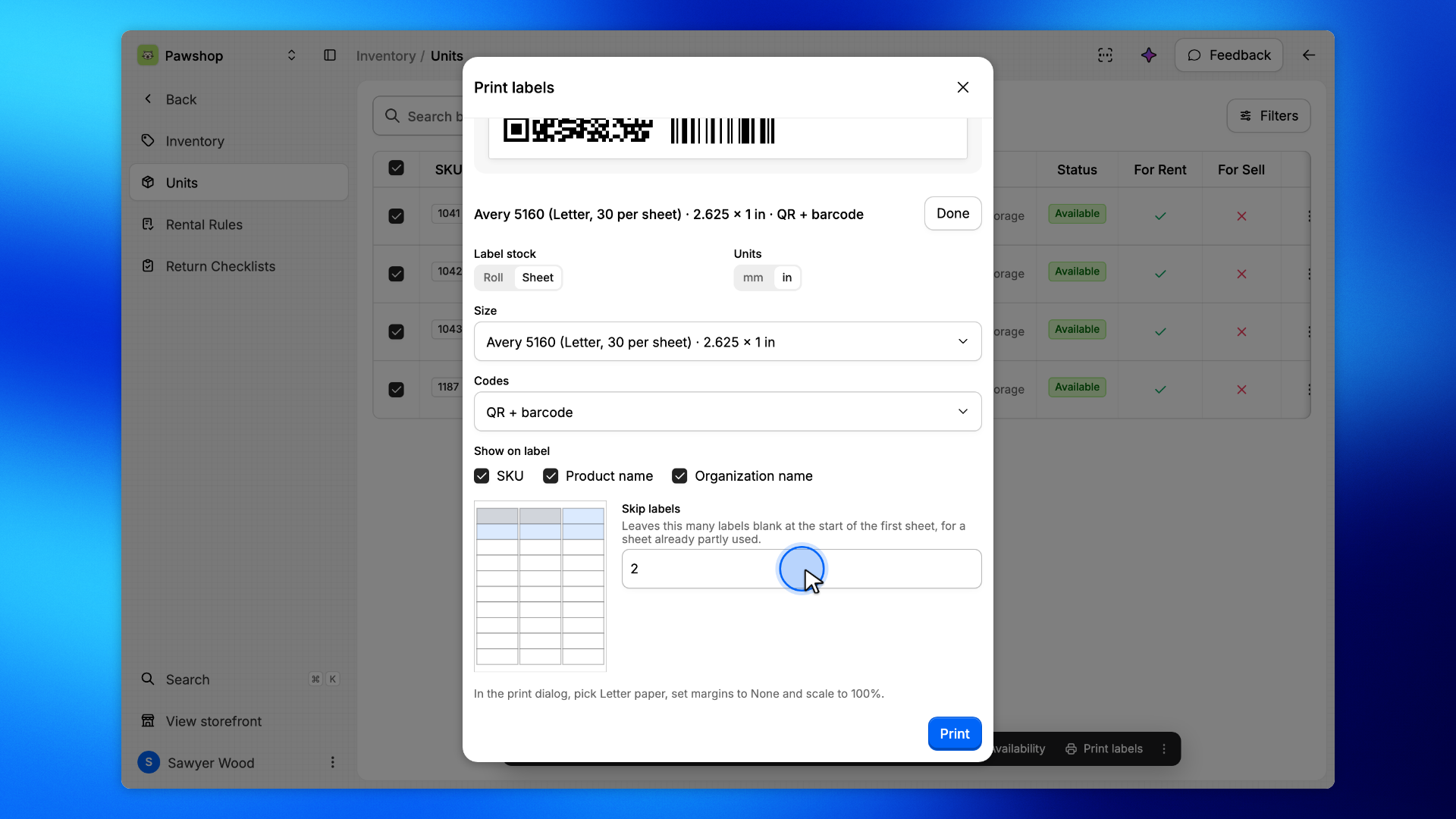Click the Pawshop raccoon logo icon
Screen dimensions: 1456x819
click(x=148, y=55)
